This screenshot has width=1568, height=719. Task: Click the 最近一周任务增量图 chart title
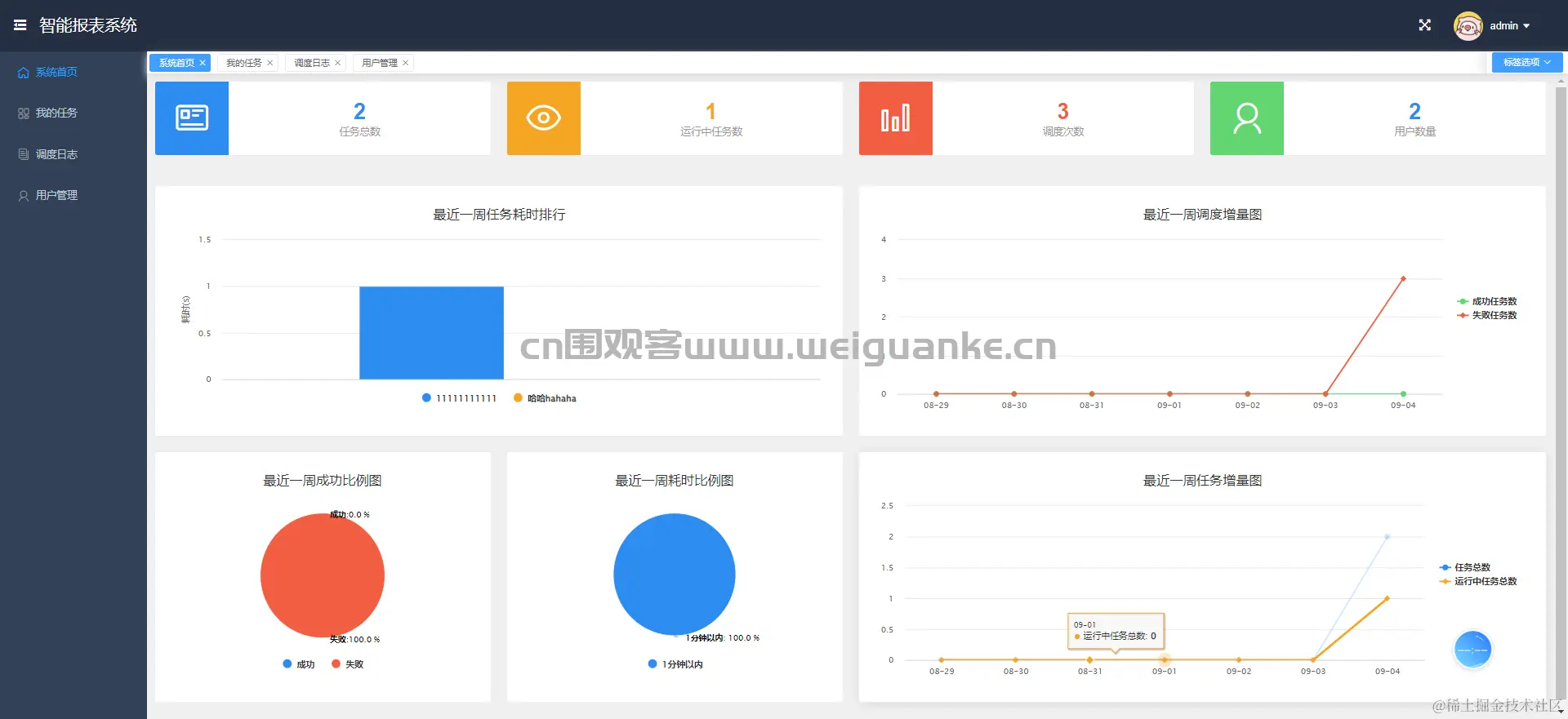(x=1202, y=481)
